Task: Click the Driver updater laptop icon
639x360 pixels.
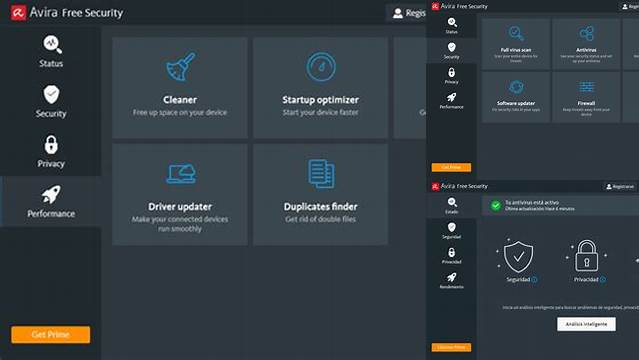Action: pos(181,174)
